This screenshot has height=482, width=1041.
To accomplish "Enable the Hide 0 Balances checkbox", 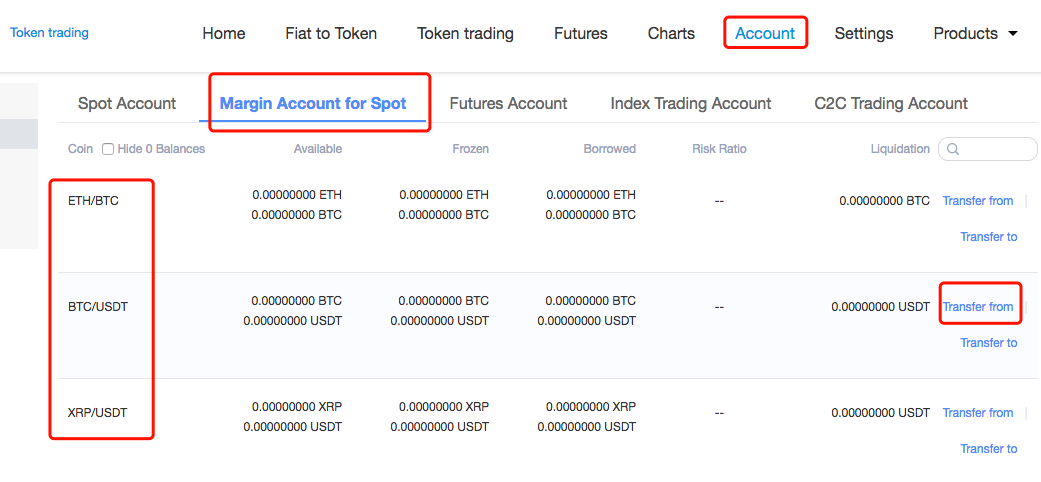I will click(x=108, y=149).
